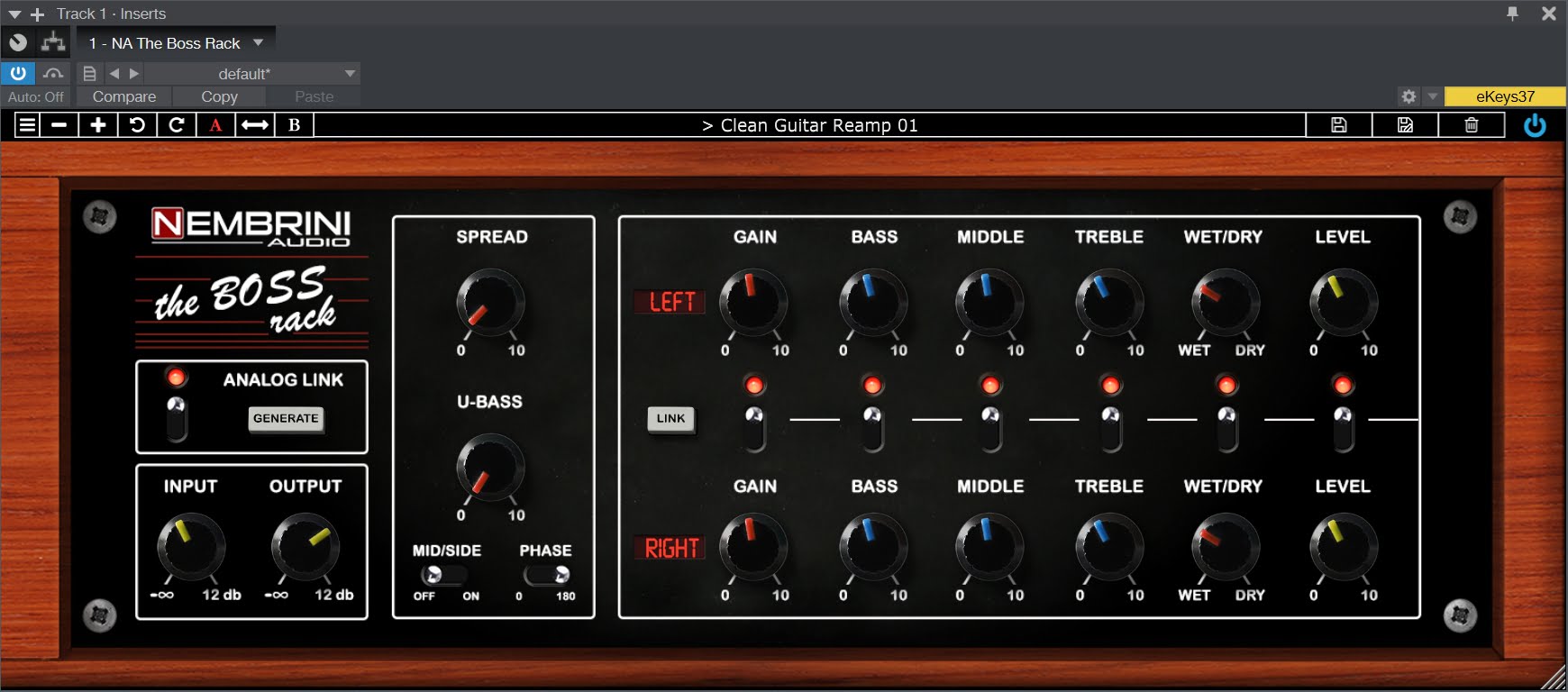Click the sidechain icon next to bypass
This screenshot has width=1568, height=692.
pyautogui.click(x=53, y=73)
